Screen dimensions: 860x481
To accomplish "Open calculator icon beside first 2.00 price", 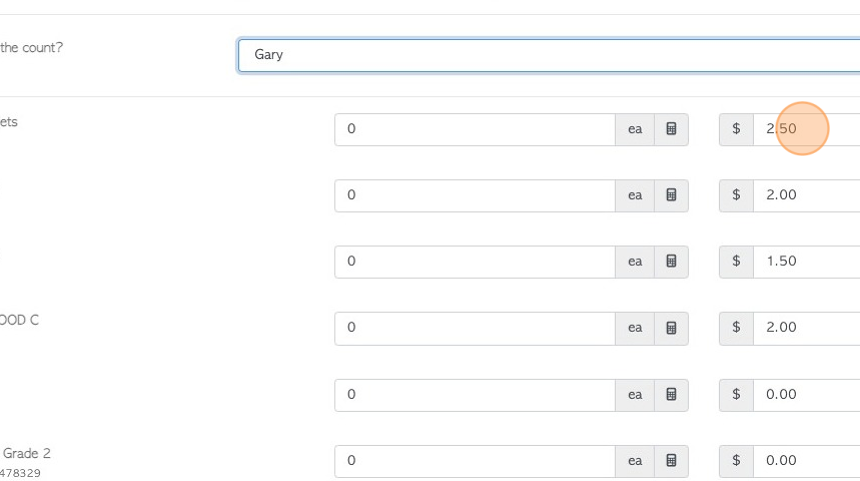I will point(671,195).
